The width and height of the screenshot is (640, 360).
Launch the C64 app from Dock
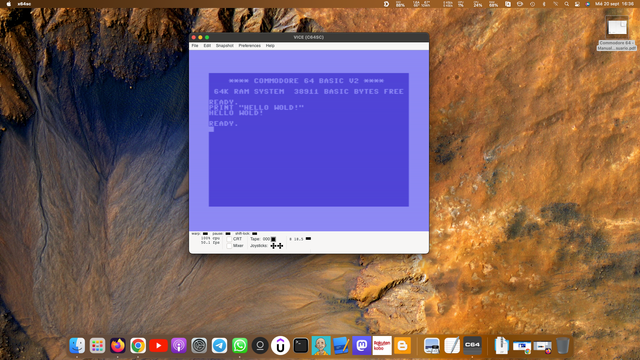click(472, 345)
